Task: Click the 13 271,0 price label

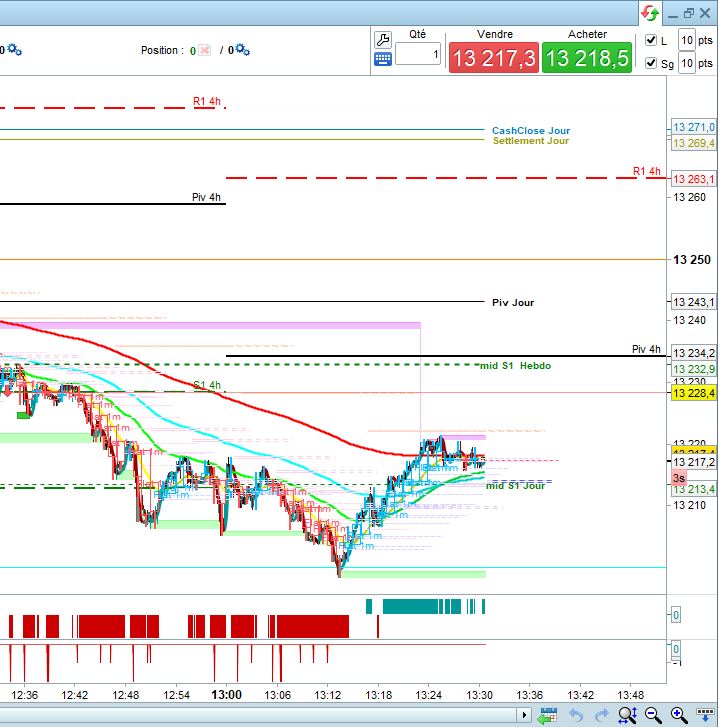Action: tap(693, 127)
